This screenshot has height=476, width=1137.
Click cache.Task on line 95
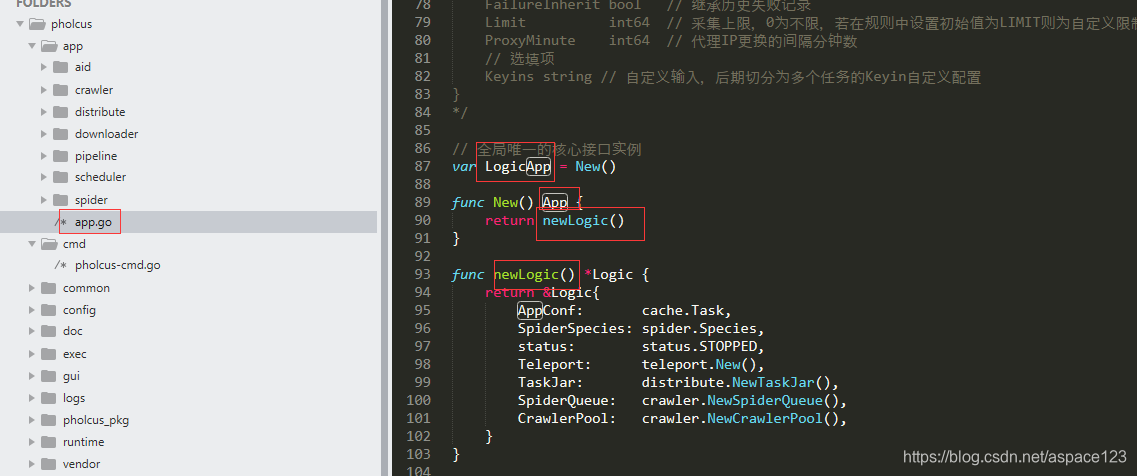pyautogui.click(x=682, y=311)
